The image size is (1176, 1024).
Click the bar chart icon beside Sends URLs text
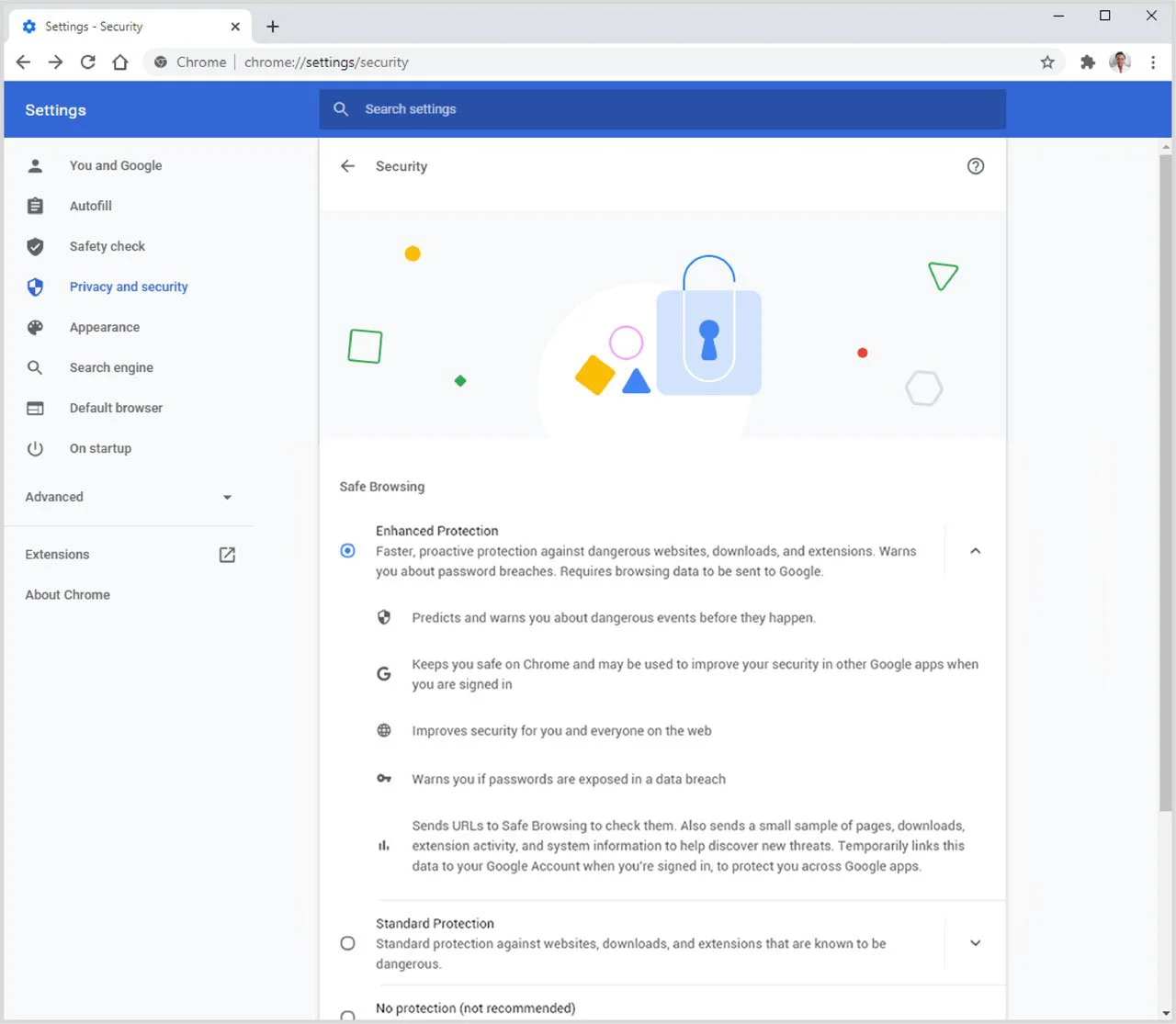(384, 846)
